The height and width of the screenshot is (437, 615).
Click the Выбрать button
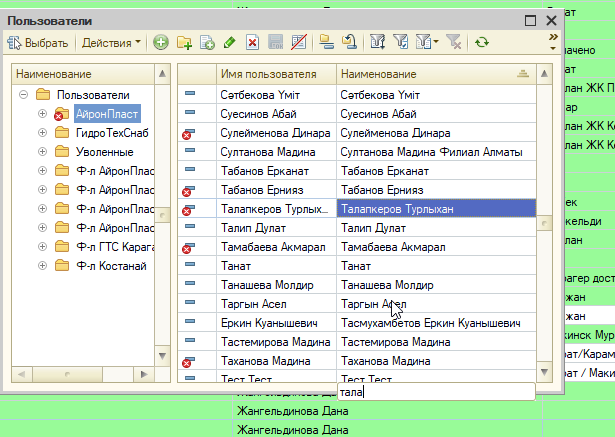pos(38,42)
